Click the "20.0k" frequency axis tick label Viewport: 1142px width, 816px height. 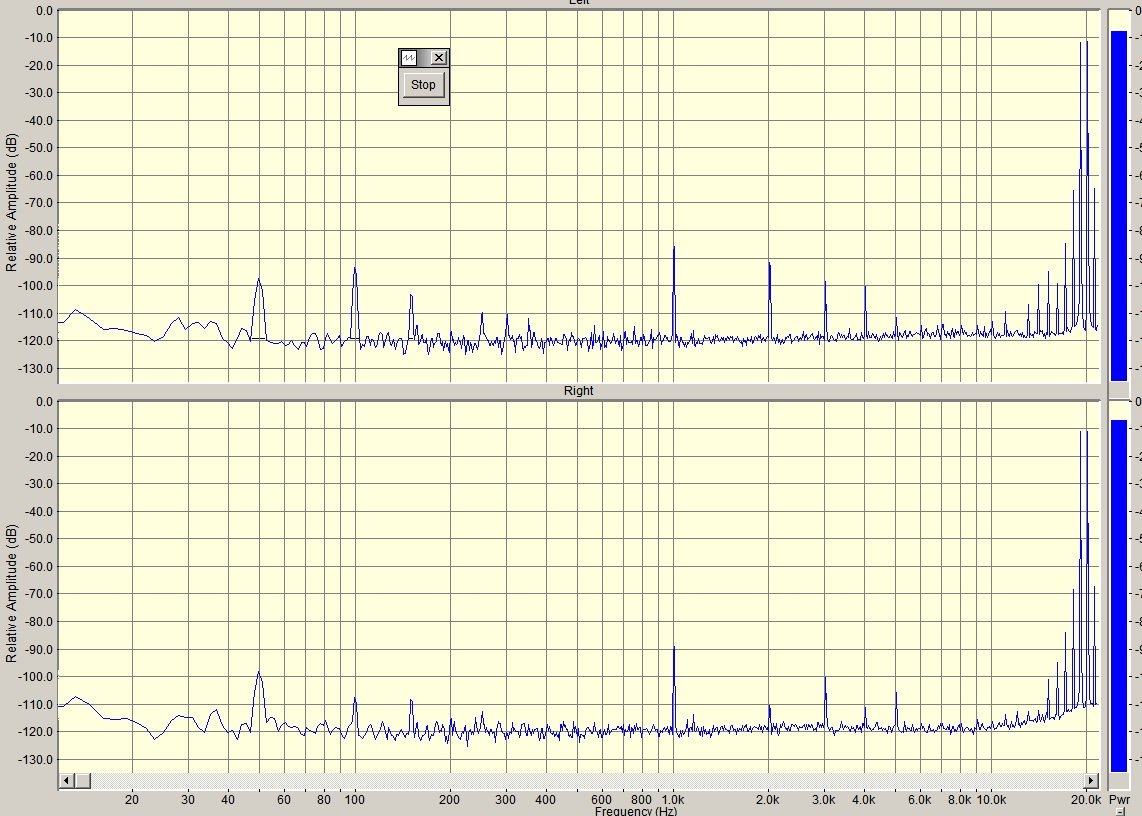tap(1085, 799)
